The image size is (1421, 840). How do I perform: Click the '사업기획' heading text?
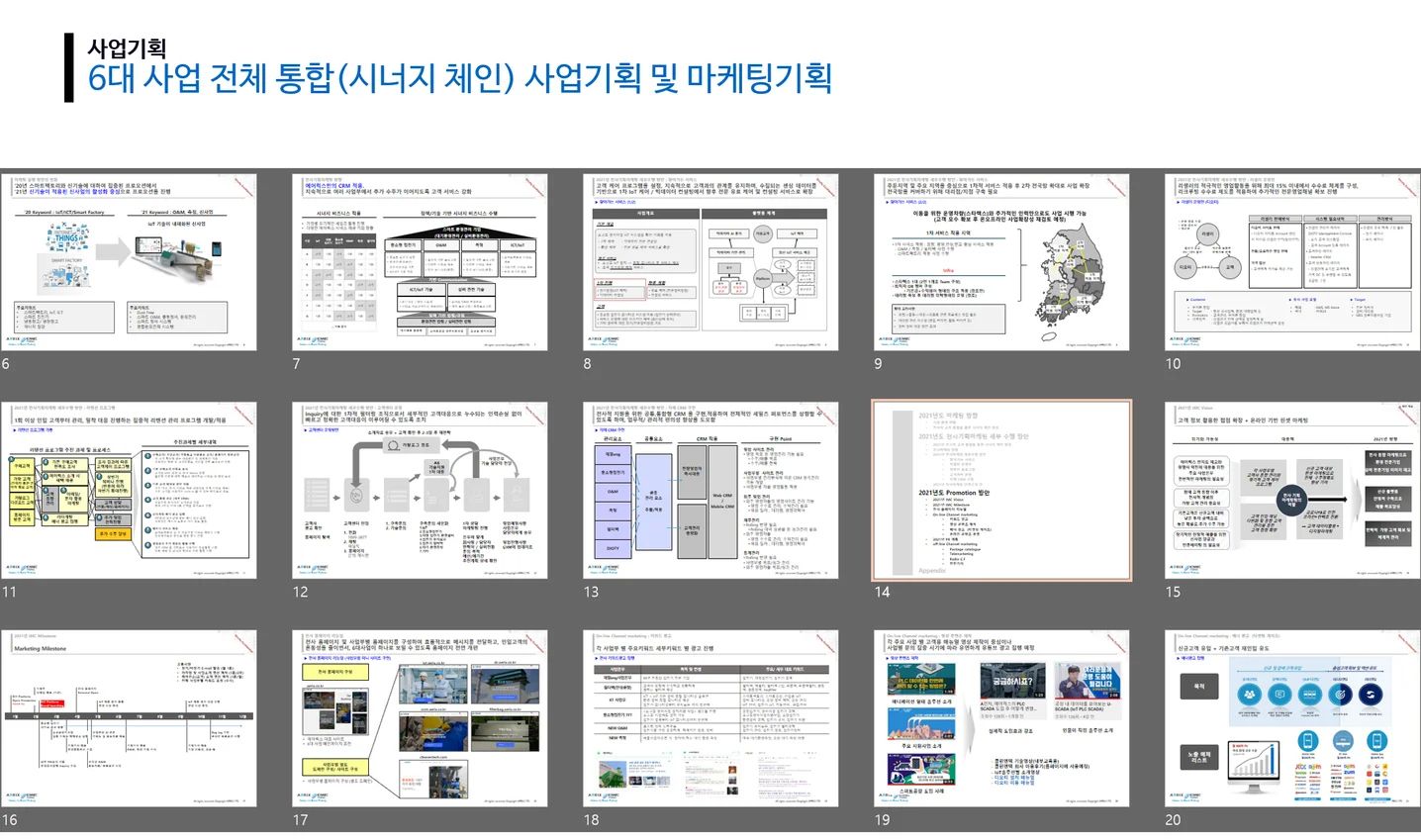coord(127,47)
